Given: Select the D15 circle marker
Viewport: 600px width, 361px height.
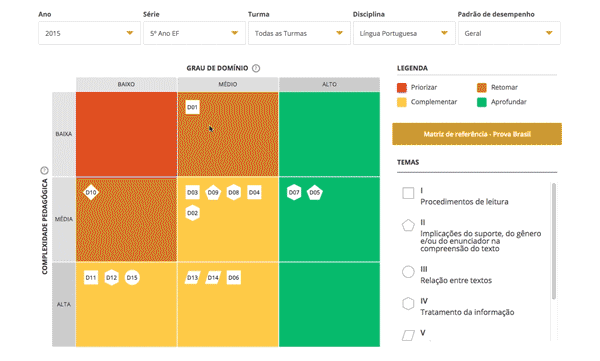Looking at the screenshot, I should point(132,278).
